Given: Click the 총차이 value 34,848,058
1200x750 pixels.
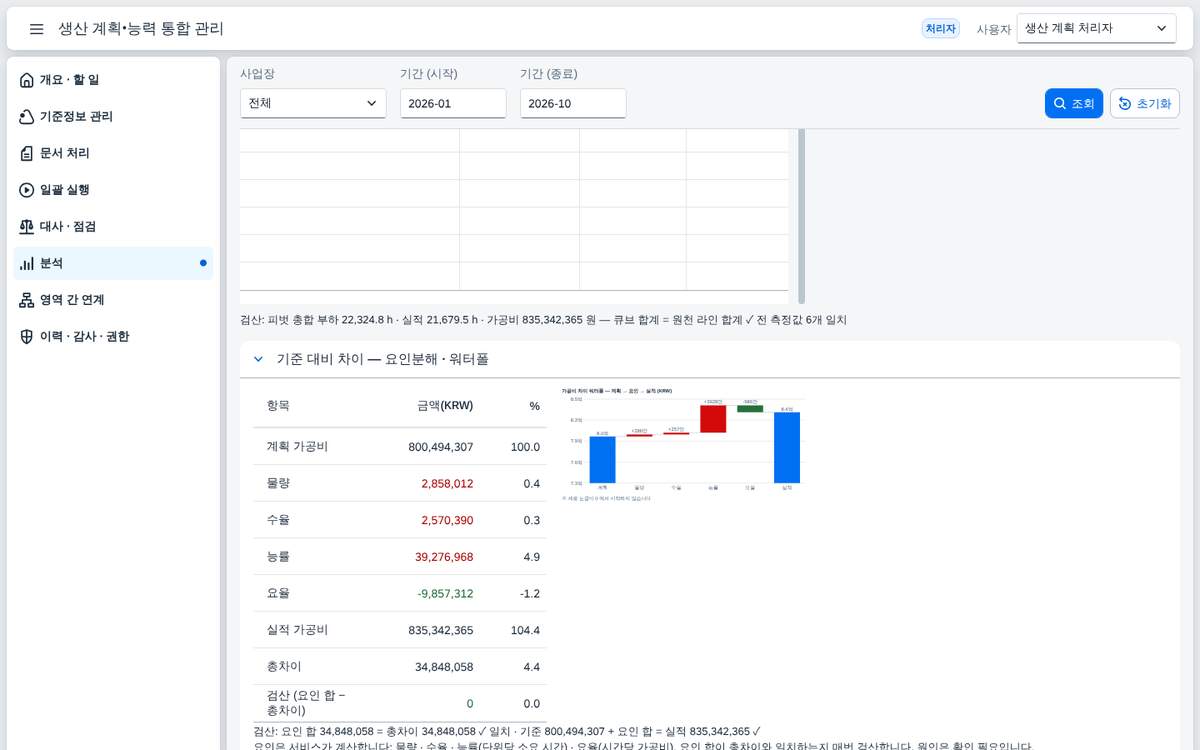Looking at the screenshot, I should [x=444, y=666].
